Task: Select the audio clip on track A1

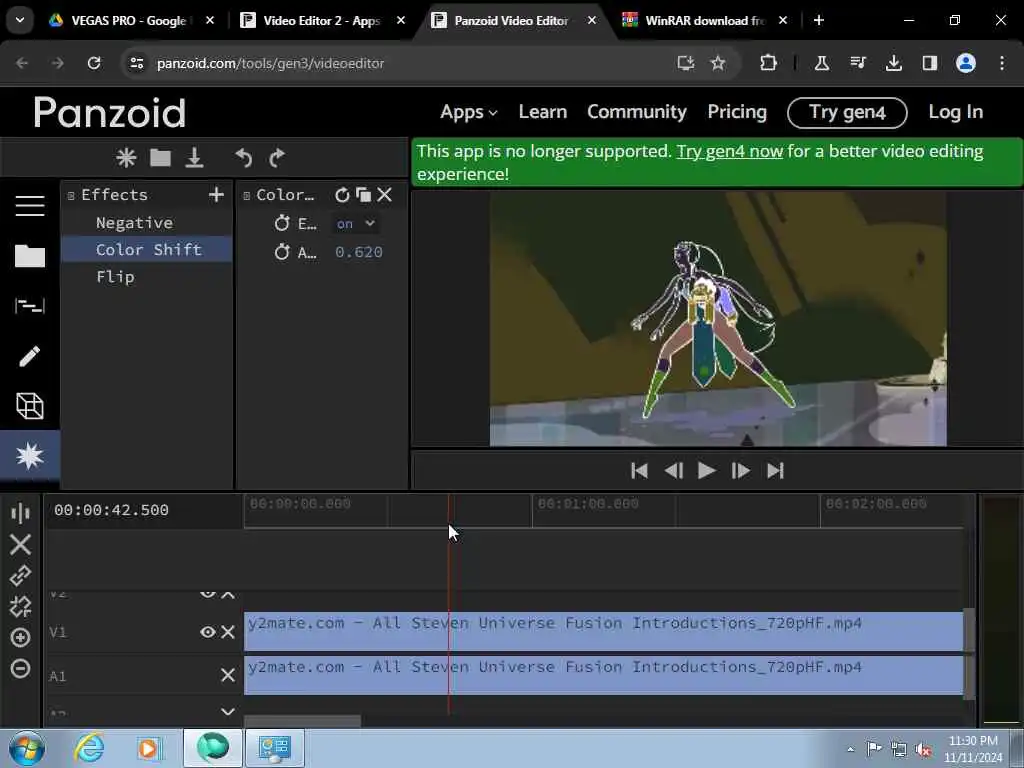Action: point(603,675)
